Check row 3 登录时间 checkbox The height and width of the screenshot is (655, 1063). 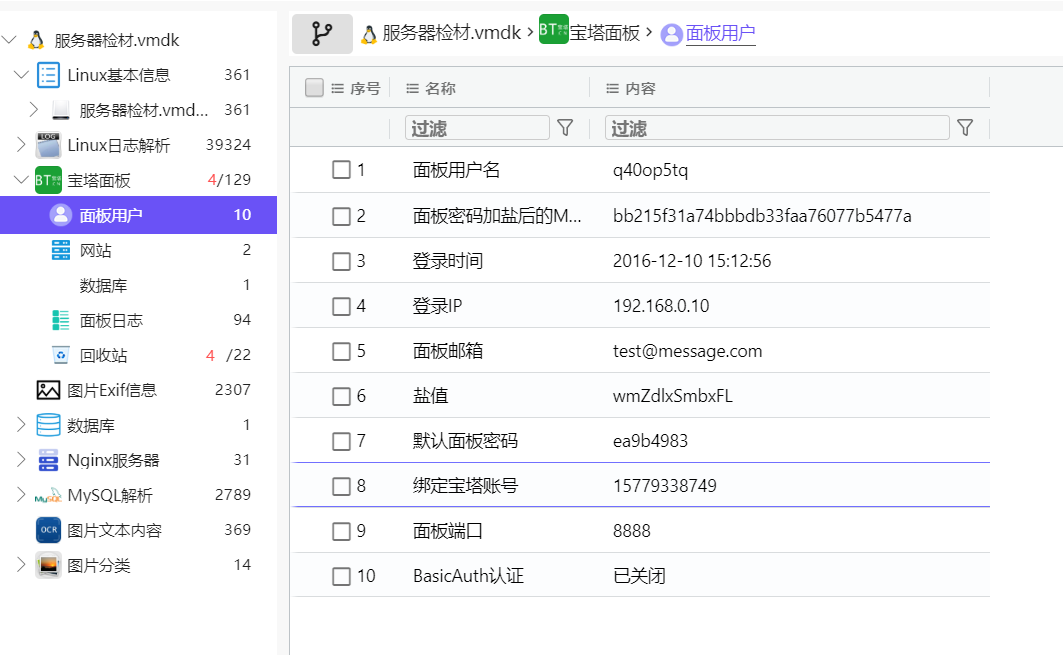[x=341, y=261]
